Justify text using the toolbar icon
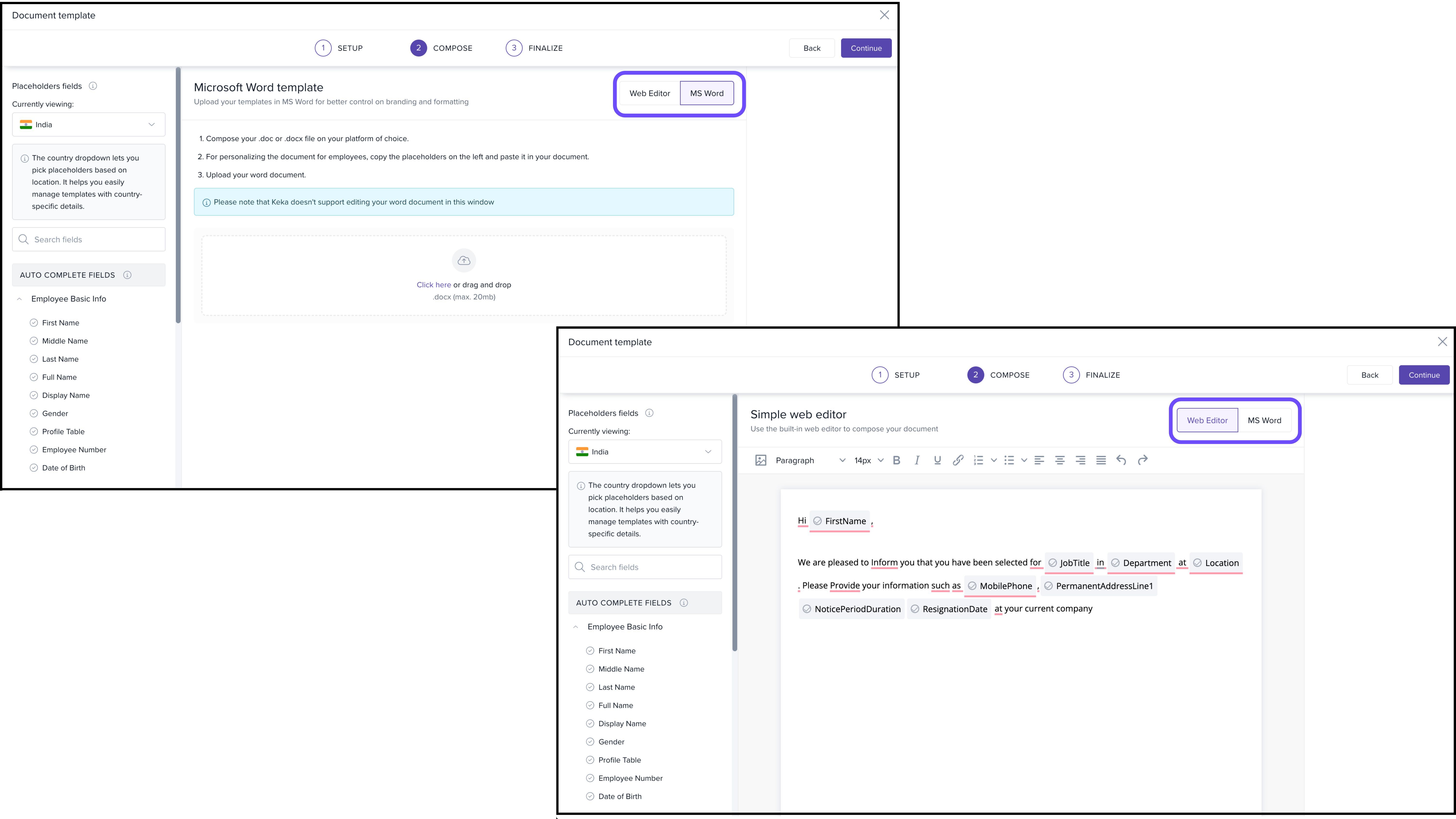This screenshot has height=819, width=1456. tap(1101, 460)
